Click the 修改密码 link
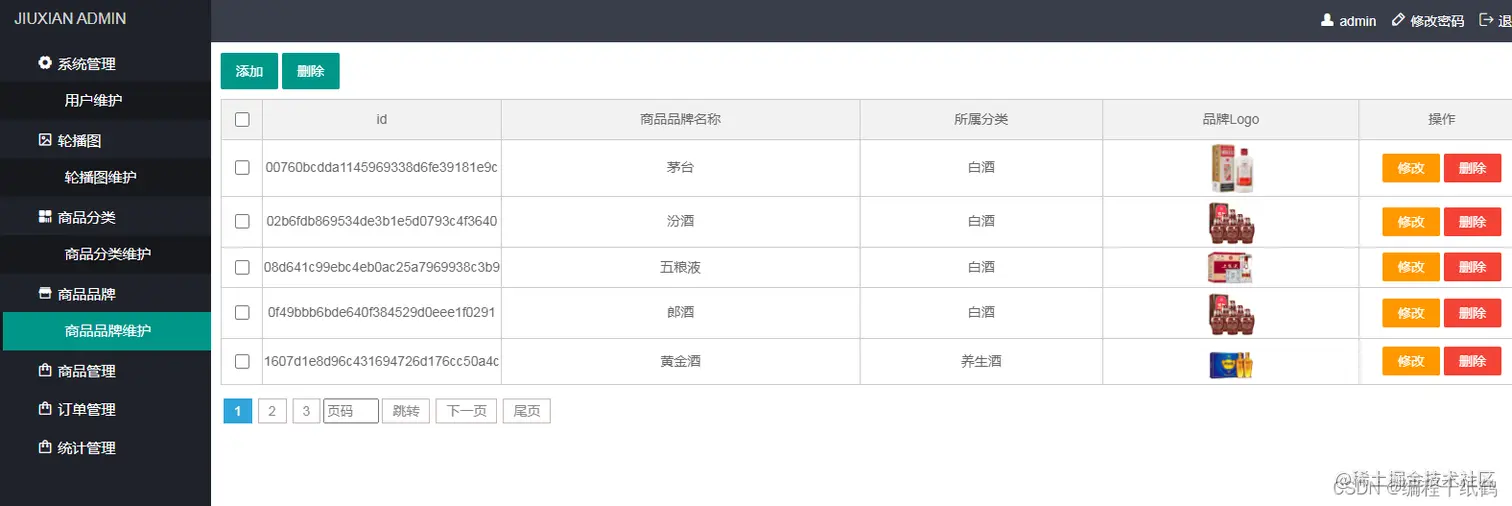The width and height of the screenshot is (1512, 506). point(1437,21)
